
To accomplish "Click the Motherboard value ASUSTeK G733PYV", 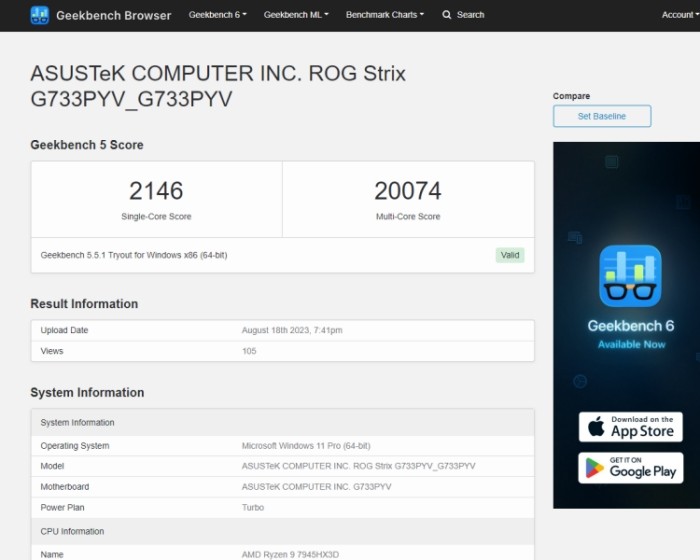I will click(317, 486).
